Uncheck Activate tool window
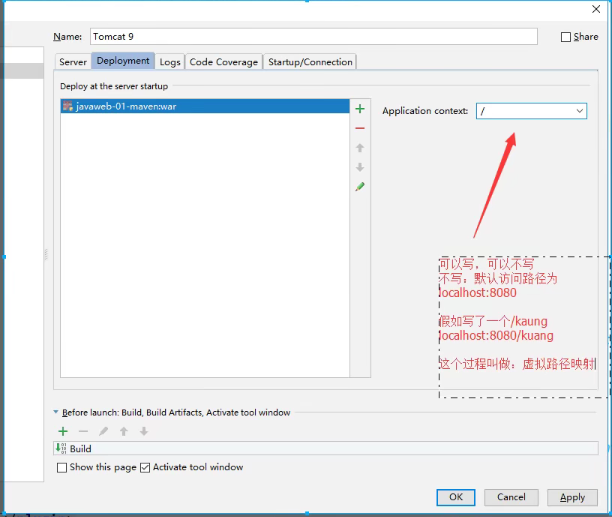The image size is (612, 517). click(x=145, y=467)
